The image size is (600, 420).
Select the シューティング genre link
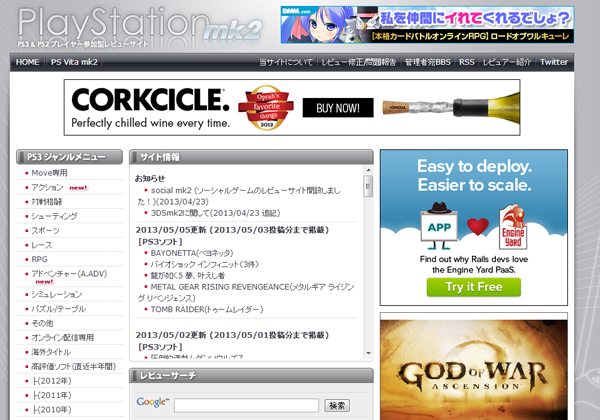pyautogui.click(x=54, y=216)
